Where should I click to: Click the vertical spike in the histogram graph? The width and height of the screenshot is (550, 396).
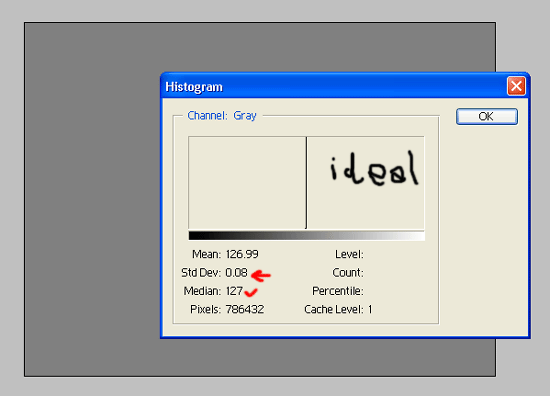coord(306,183)
